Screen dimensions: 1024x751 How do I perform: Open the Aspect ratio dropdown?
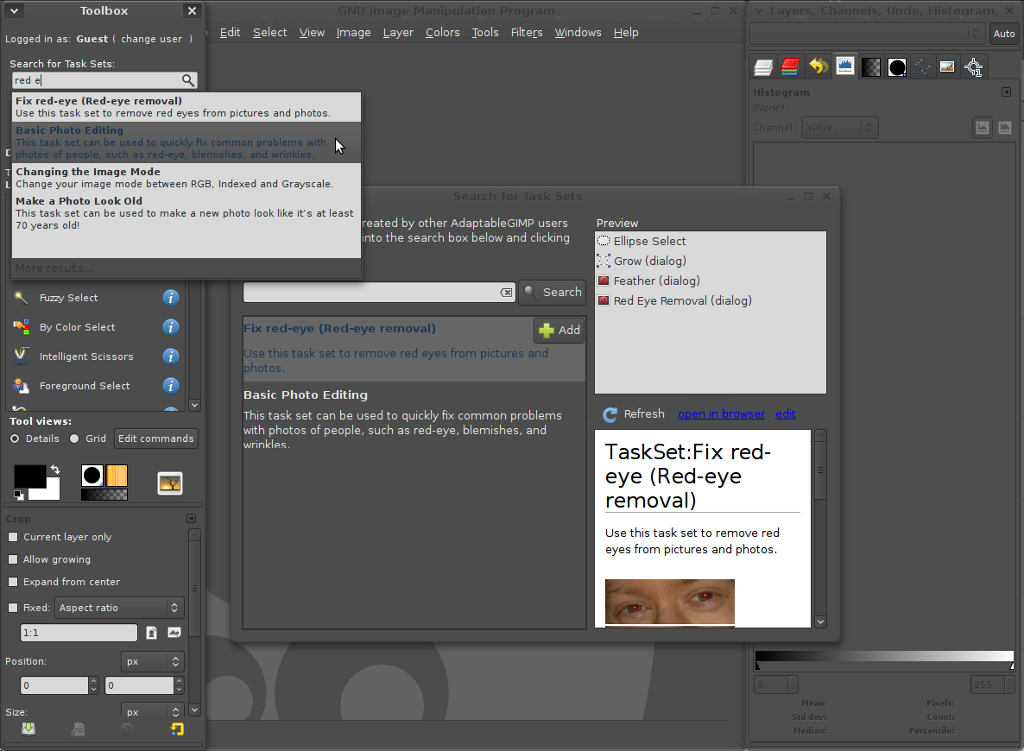click(x=119, y=608)
